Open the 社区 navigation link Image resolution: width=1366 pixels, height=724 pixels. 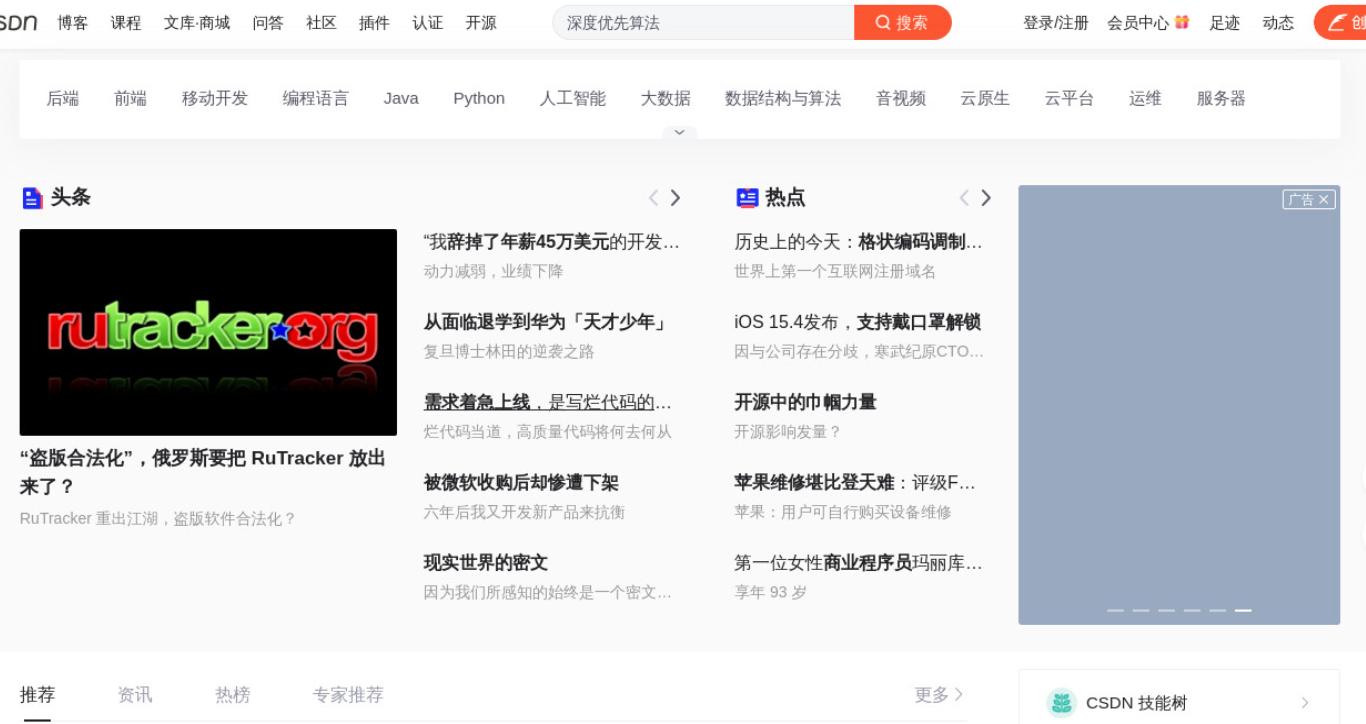pos(321,22)
